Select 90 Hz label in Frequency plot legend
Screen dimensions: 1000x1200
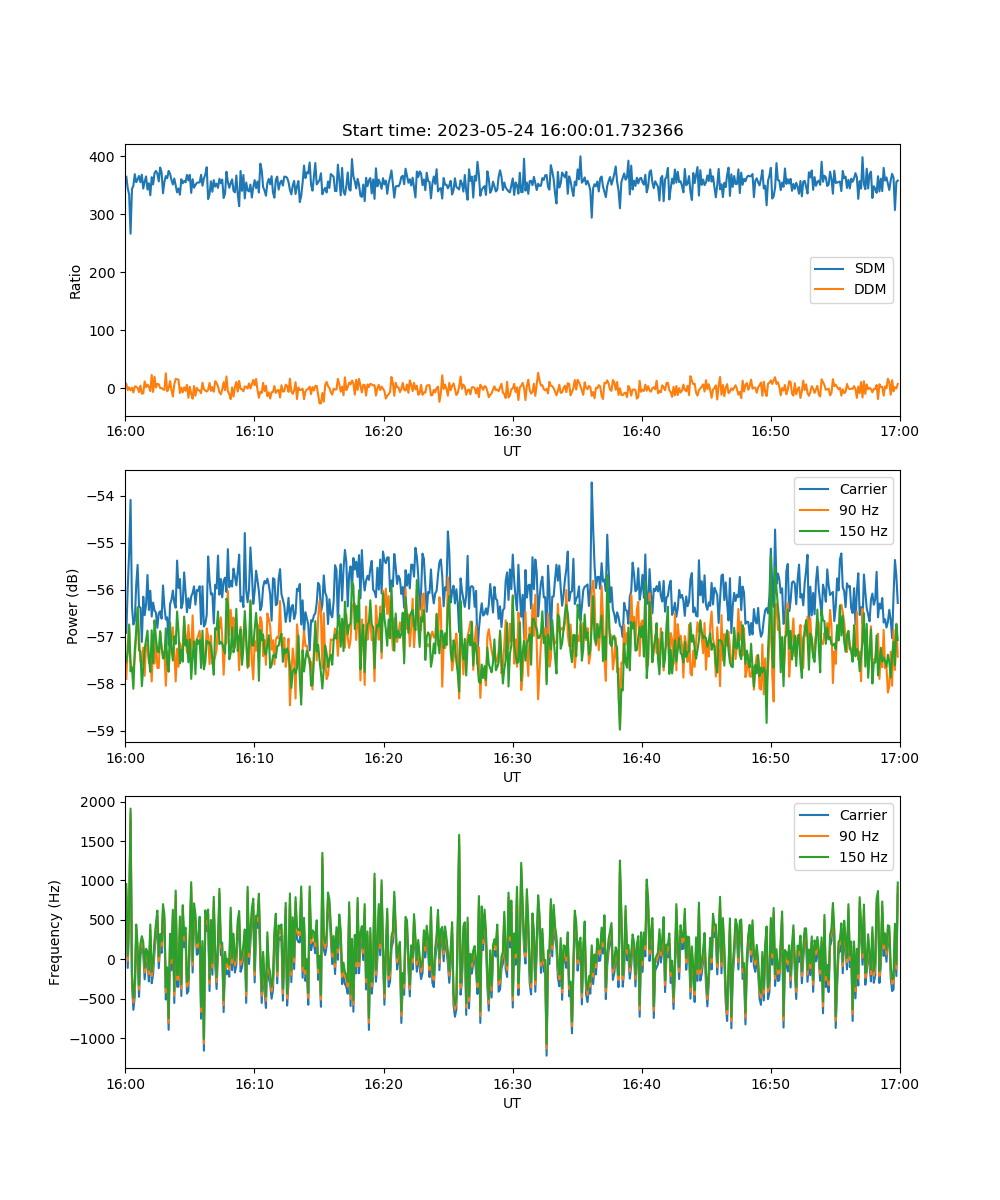pos(859,836)
